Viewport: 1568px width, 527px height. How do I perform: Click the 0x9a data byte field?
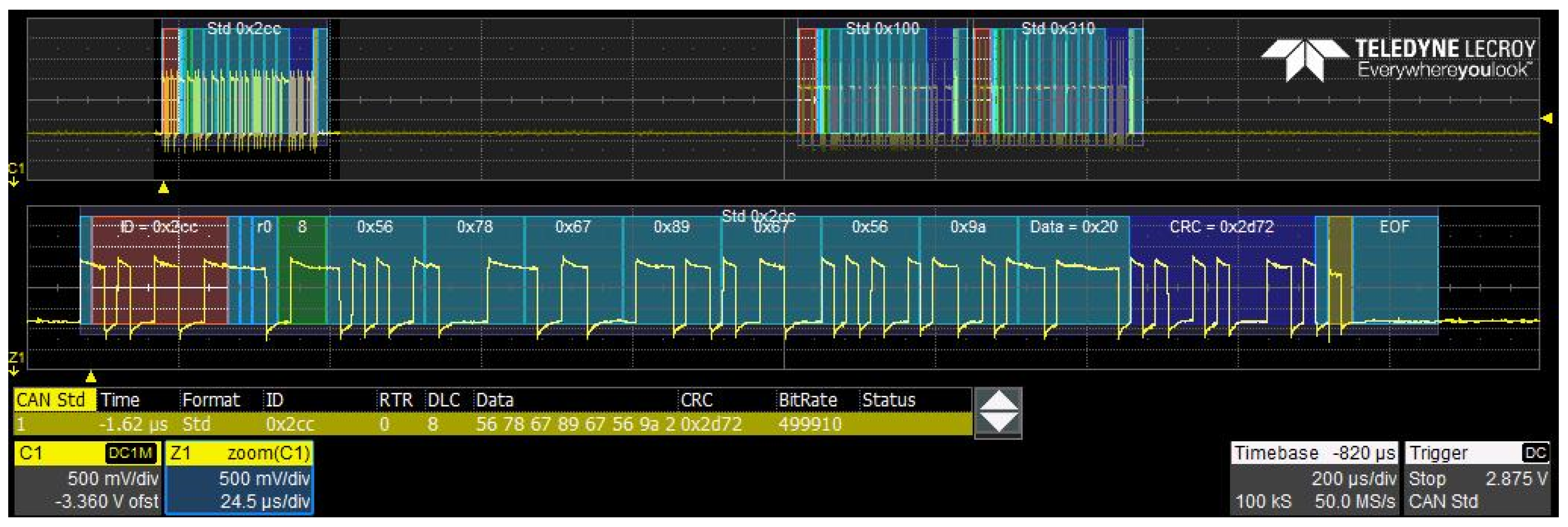coord(968,270)
